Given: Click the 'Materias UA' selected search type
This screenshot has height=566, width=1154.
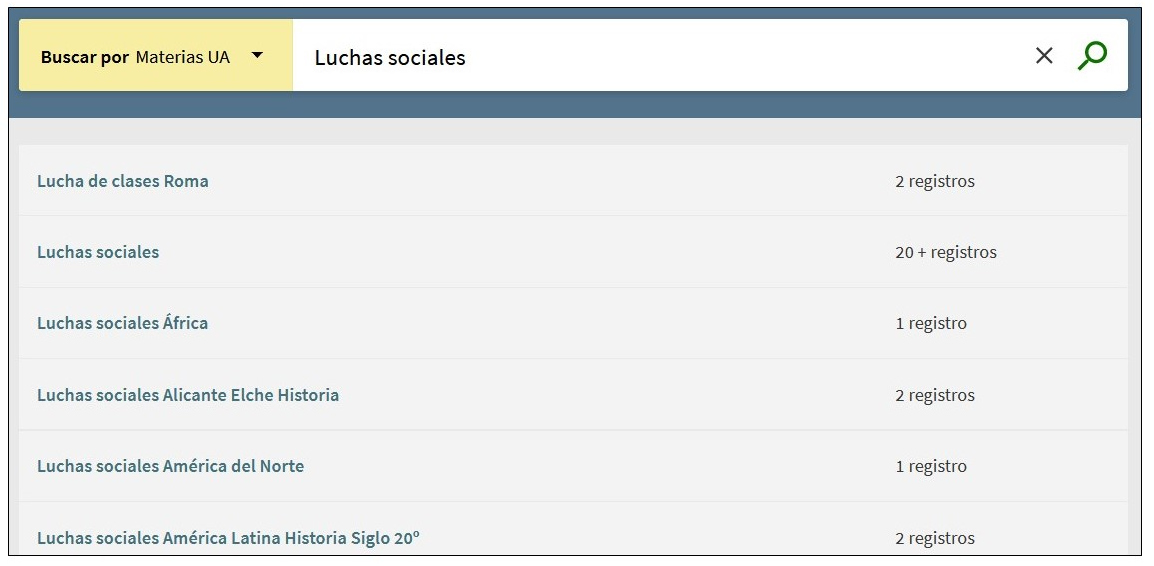Looking at the screenshot, I should coord(183,57).
